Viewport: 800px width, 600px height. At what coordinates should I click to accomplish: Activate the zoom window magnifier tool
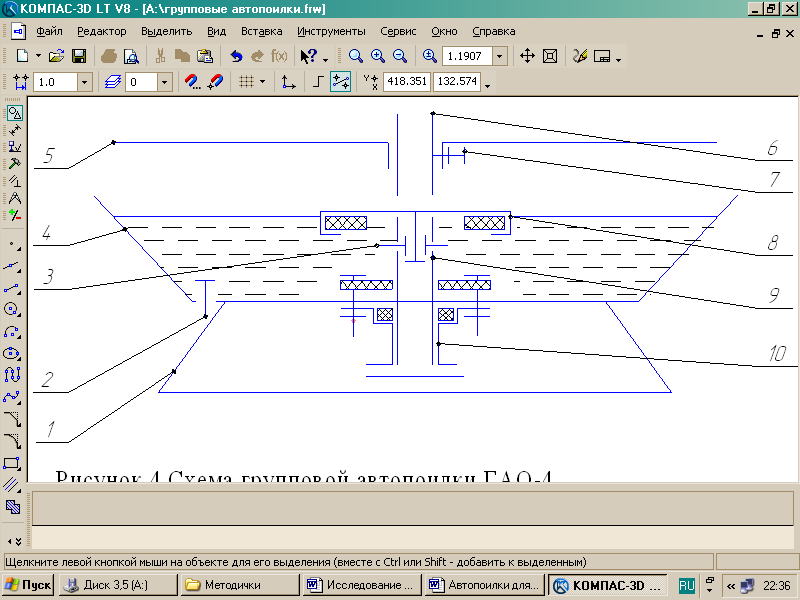point(356,56)
